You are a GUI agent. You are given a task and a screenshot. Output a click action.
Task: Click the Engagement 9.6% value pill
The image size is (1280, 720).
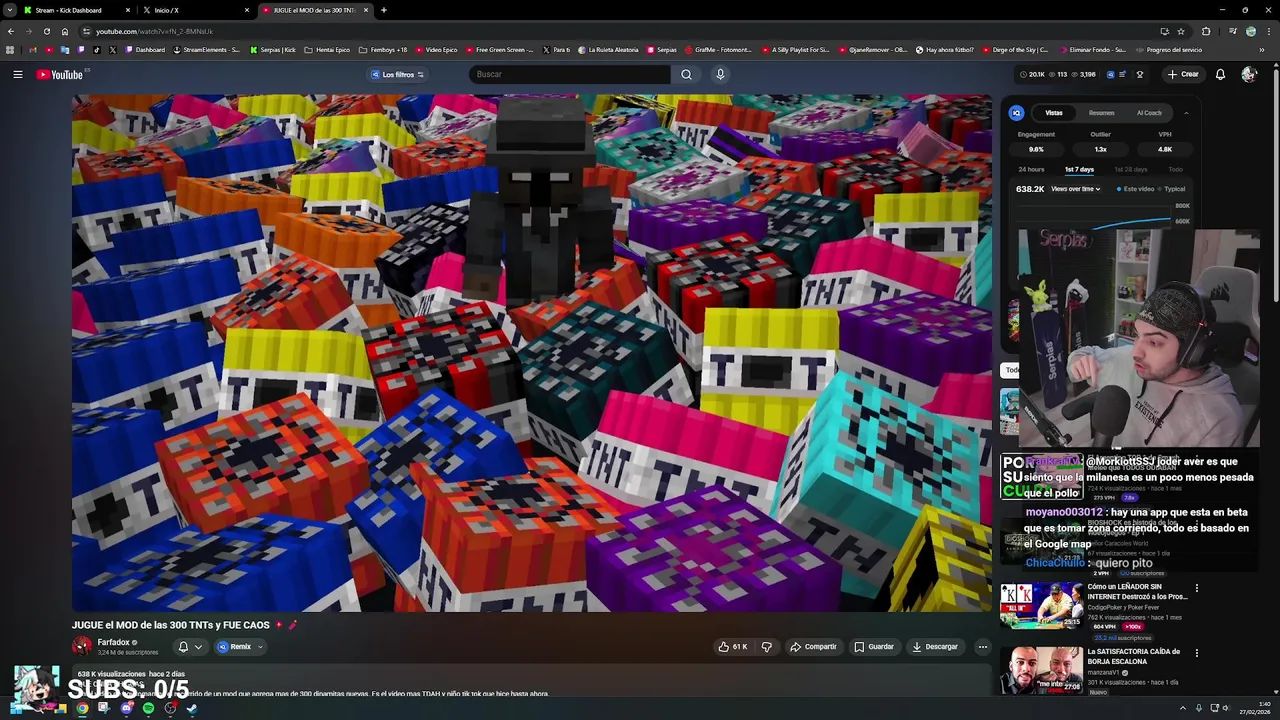tap(1036, 149)
